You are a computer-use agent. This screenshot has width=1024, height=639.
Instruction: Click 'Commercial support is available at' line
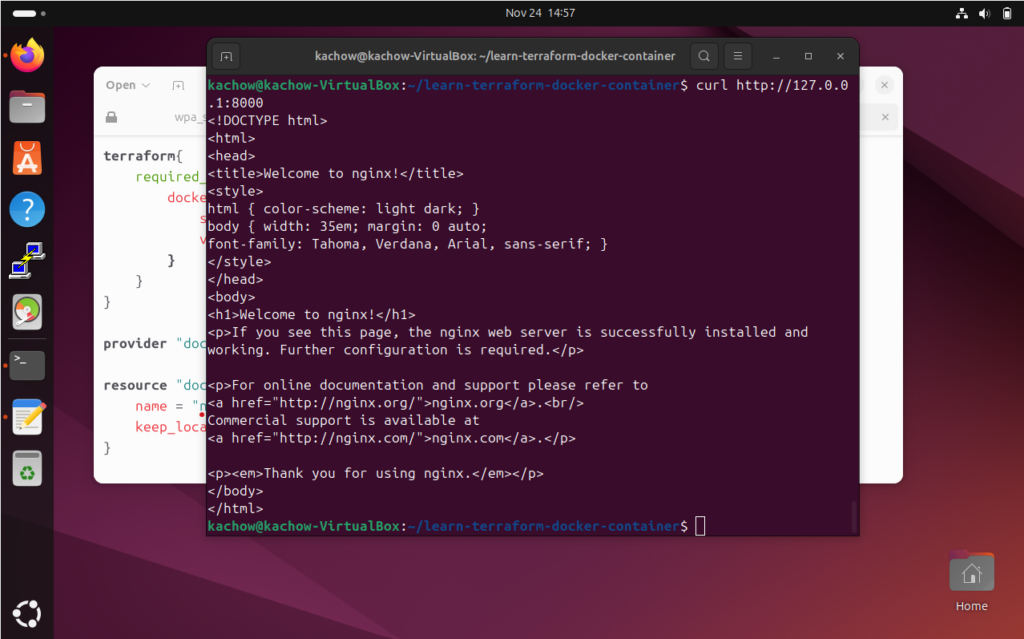[x=344, y=420]
